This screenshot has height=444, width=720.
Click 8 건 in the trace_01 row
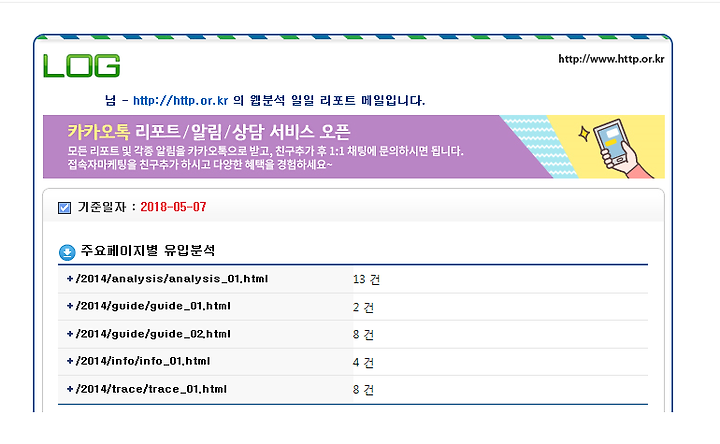click(363, 390)
